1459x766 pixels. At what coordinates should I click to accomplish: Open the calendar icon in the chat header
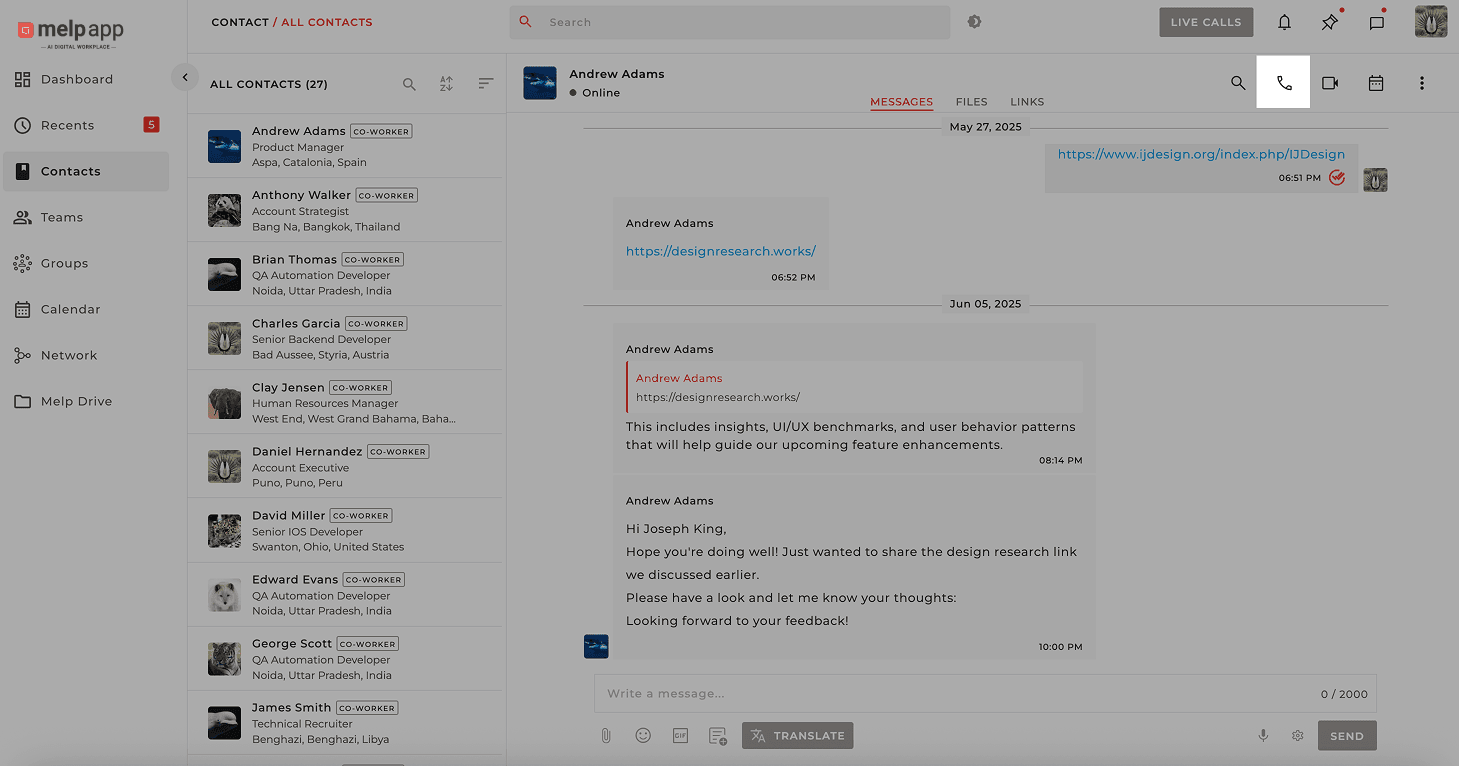tap(1375, 83)
